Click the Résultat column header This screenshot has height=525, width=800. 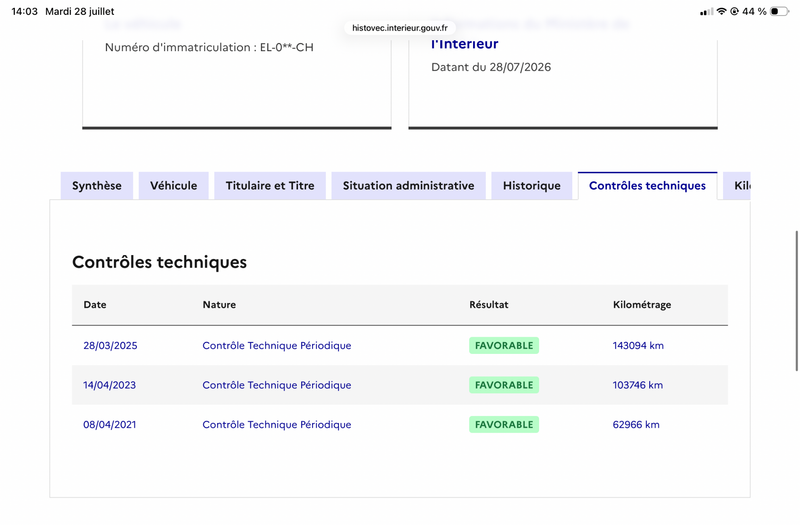(x=489, y=305)
